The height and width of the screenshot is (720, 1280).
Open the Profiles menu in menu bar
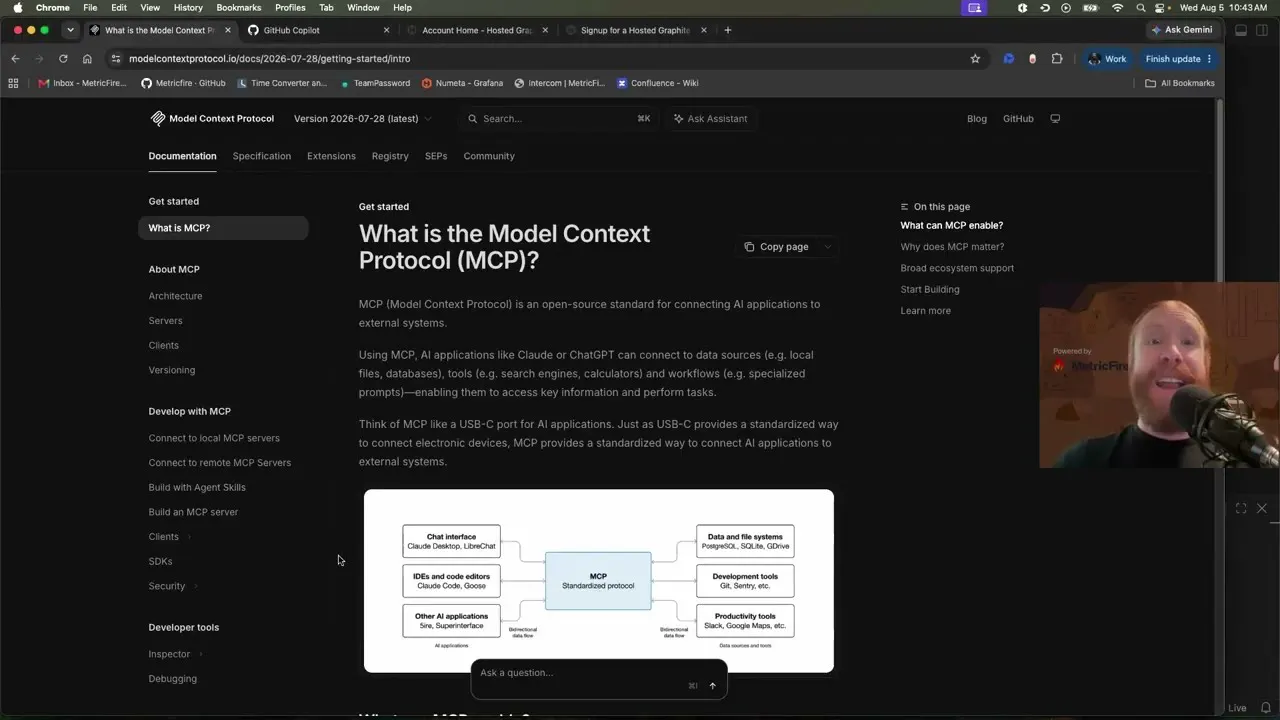[290, 8]
